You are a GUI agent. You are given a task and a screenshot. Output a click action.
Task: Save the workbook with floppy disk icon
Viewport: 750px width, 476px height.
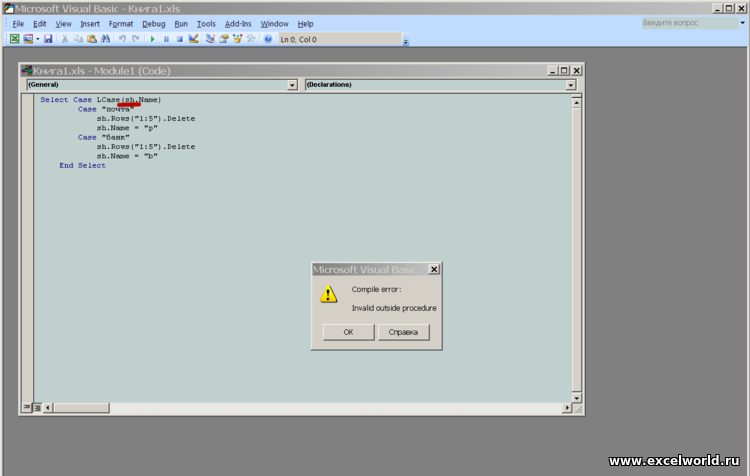[x=48, y=39]
